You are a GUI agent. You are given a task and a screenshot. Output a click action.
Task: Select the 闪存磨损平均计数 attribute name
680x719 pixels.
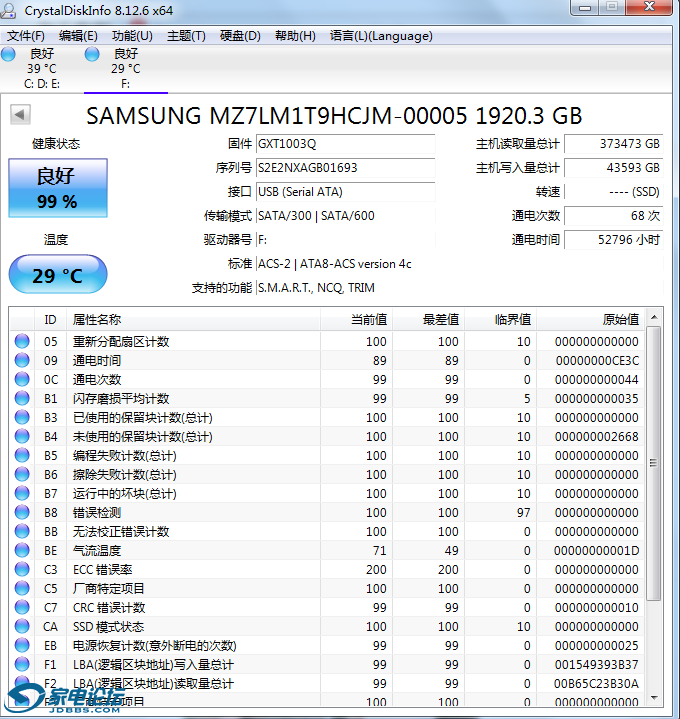[x=121, y=398]
